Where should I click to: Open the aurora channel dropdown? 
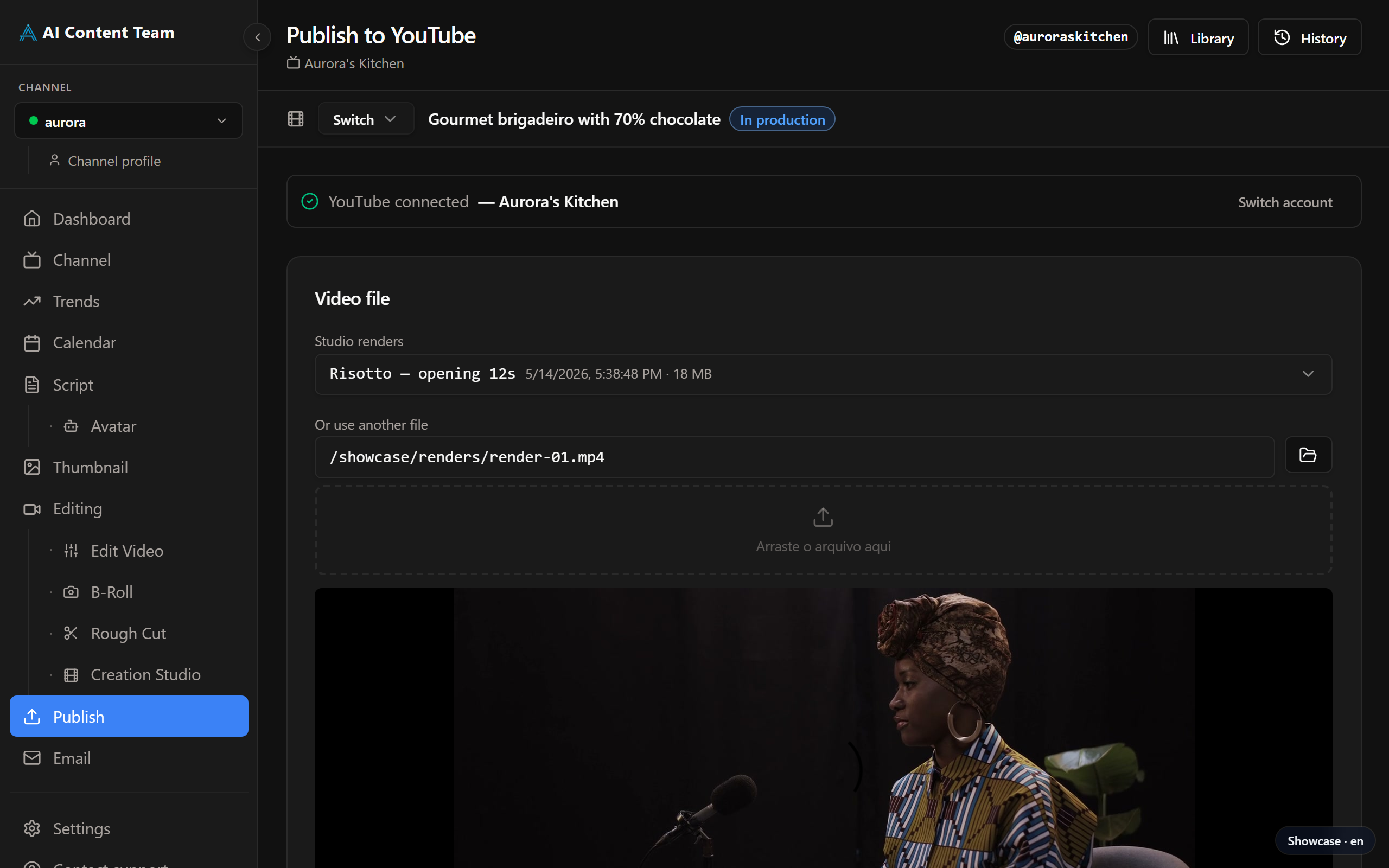pyautogui.click(x=129, y=120)
